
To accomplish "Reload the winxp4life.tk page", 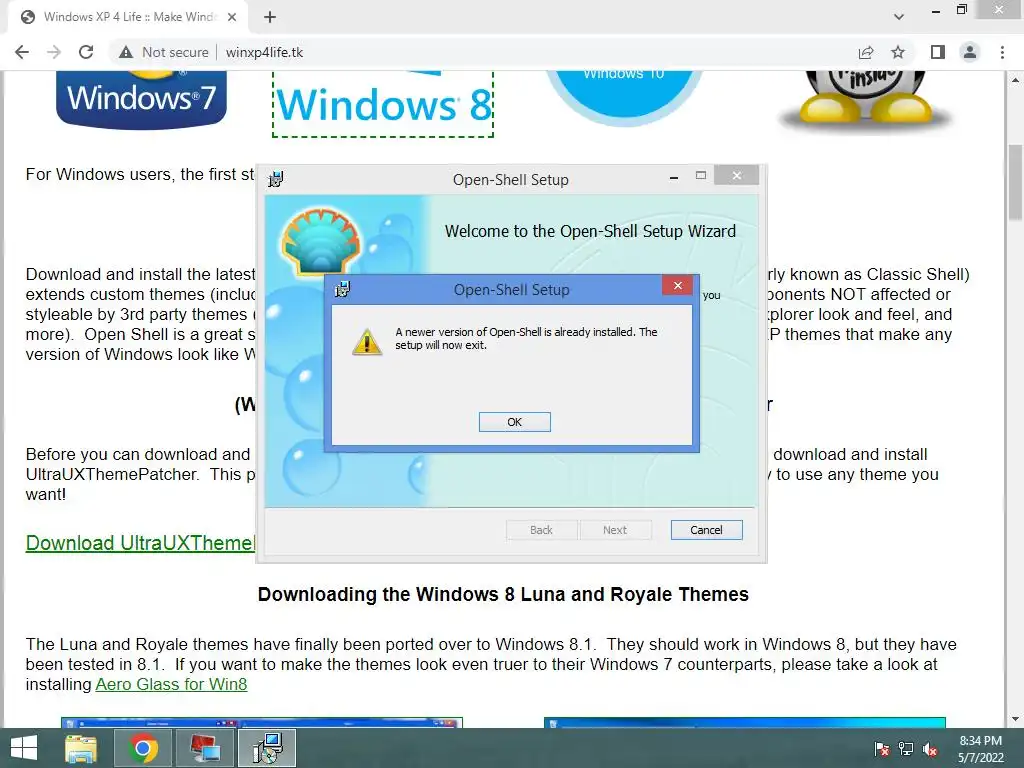I will coord(86,52).
